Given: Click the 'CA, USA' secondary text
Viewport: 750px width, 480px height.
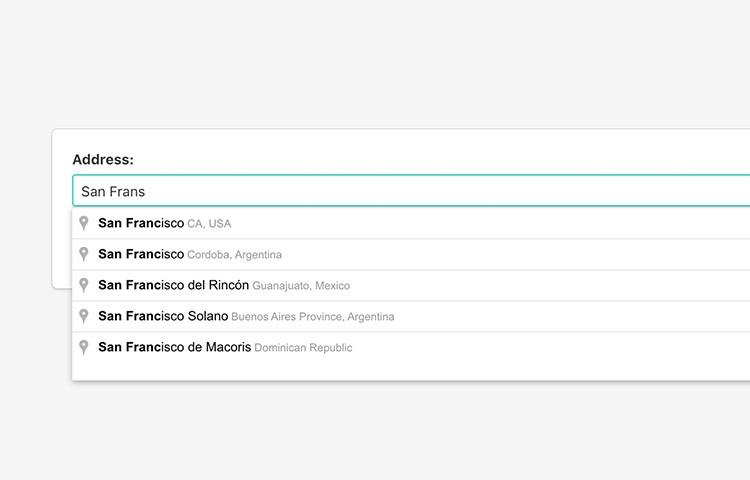Looking at the screenshot, I should pos(209,224).
